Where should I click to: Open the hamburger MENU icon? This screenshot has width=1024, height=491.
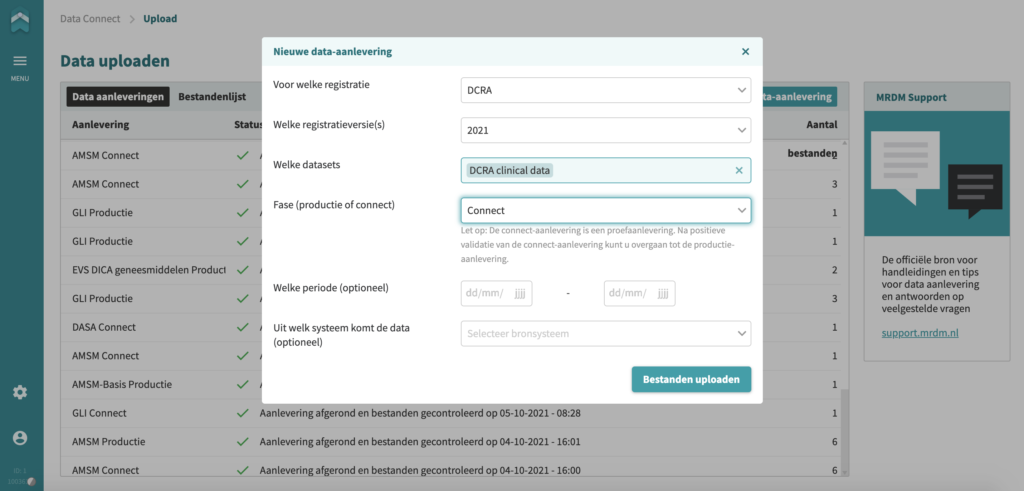point(20,61)
